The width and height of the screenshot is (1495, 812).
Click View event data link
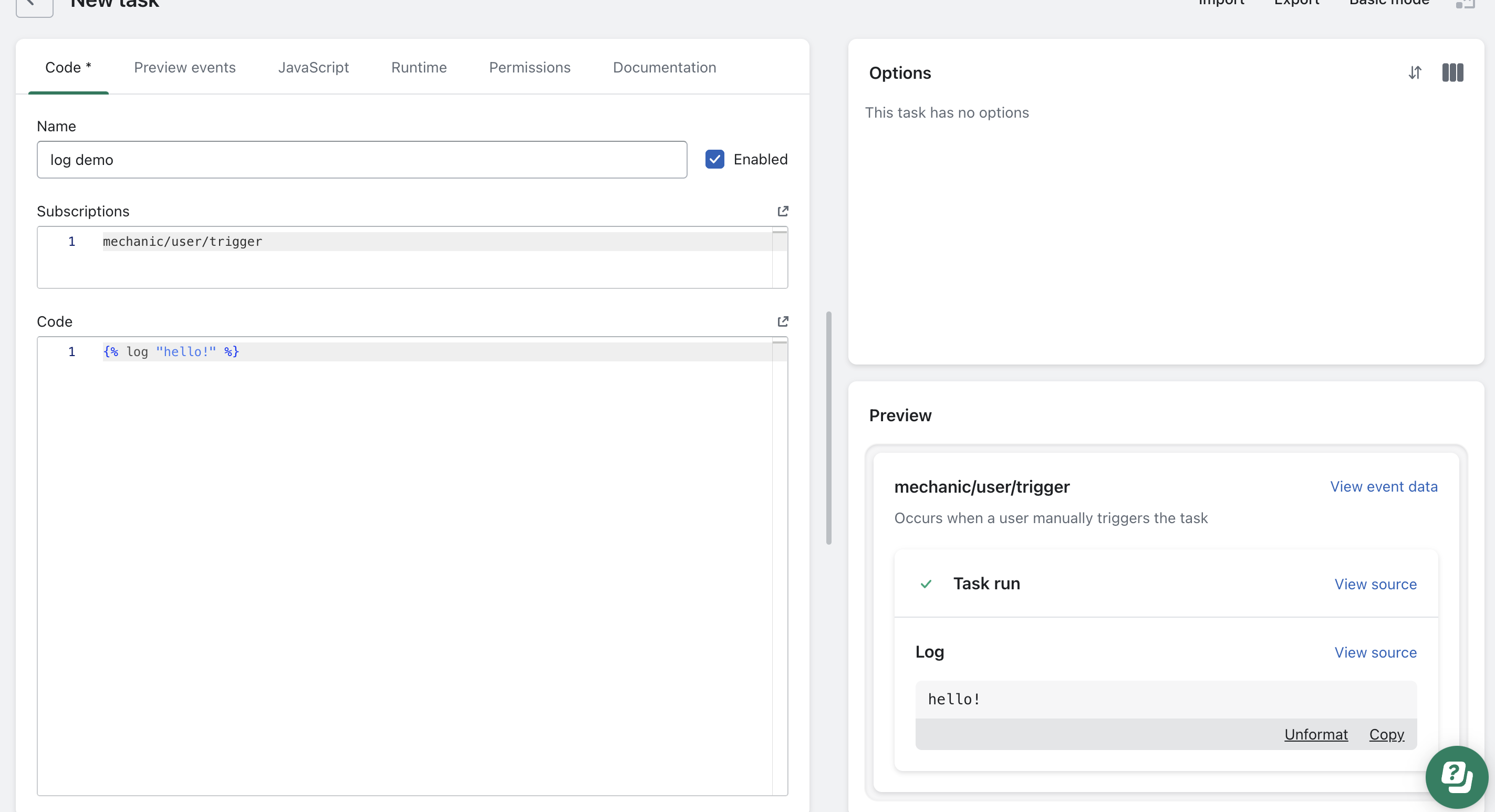coord(1383,486)
